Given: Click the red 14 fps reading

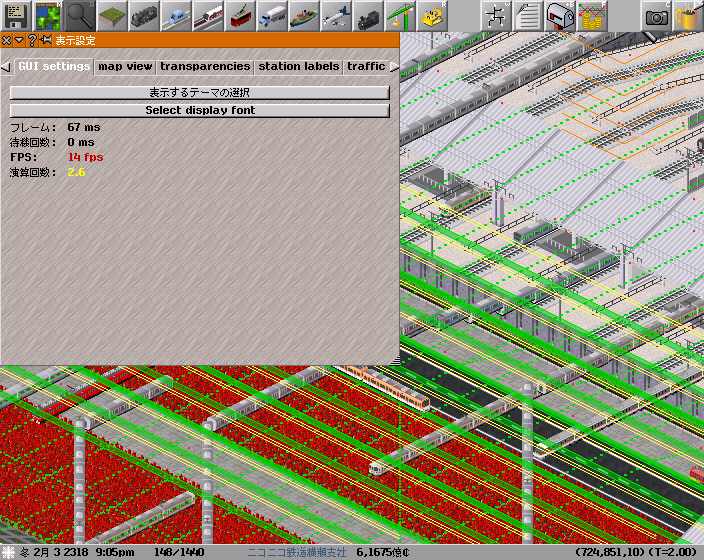Looking at the screenshot, I should 85,157.
